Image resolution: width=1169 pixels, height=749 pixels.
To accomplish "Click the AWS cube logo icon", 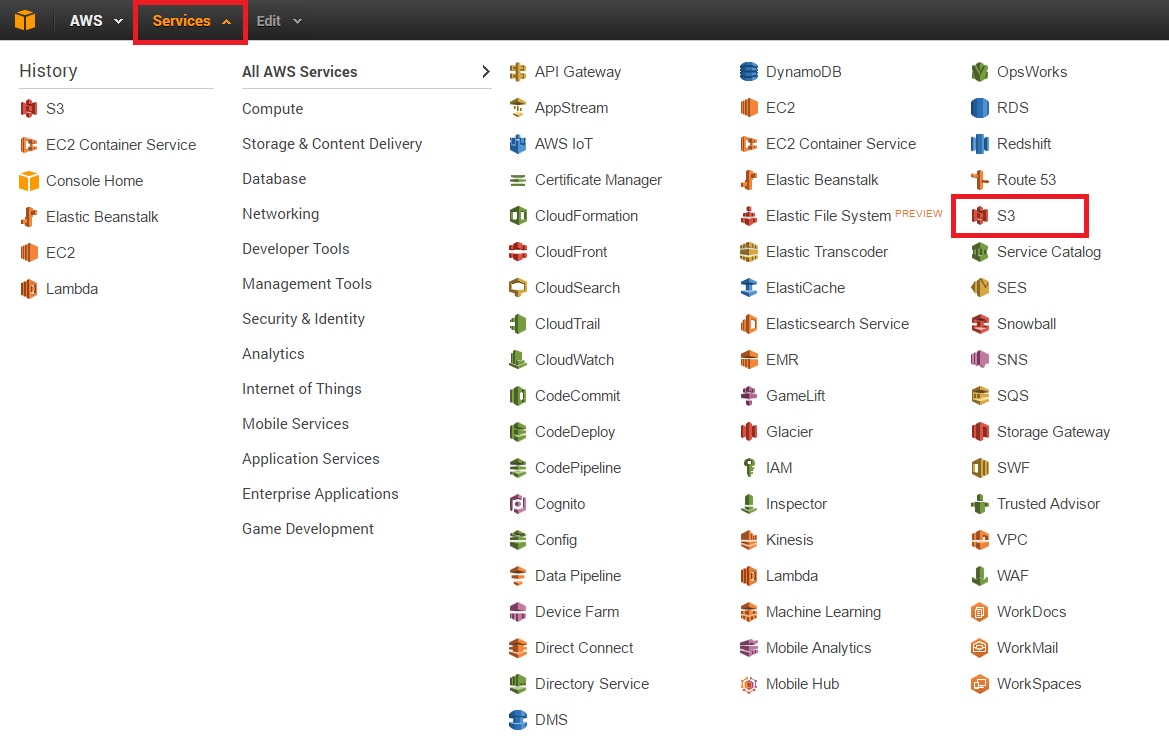I will tap(25, 20).
